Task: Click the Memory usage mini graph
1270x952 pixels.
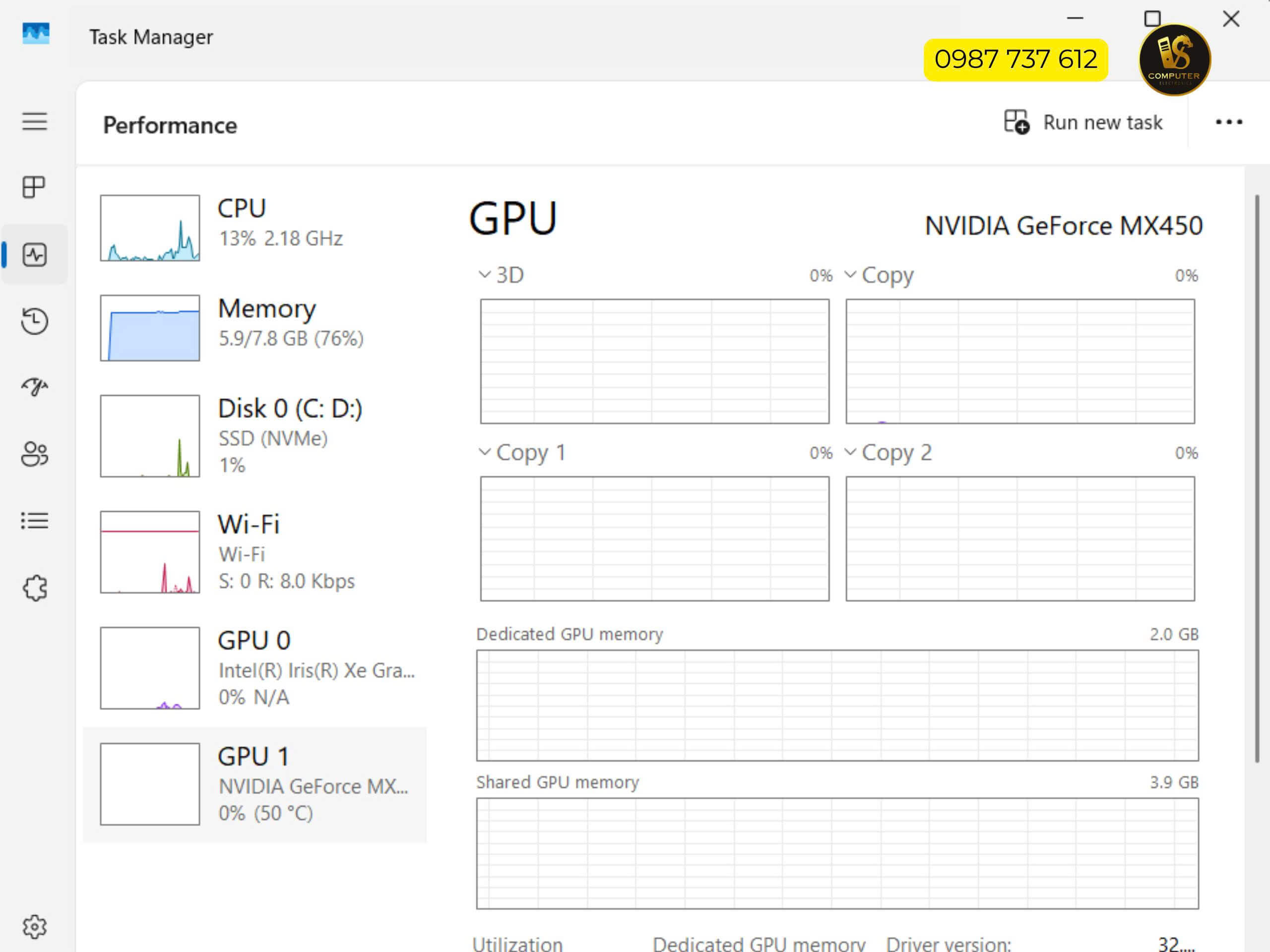Action: point(150,328)
